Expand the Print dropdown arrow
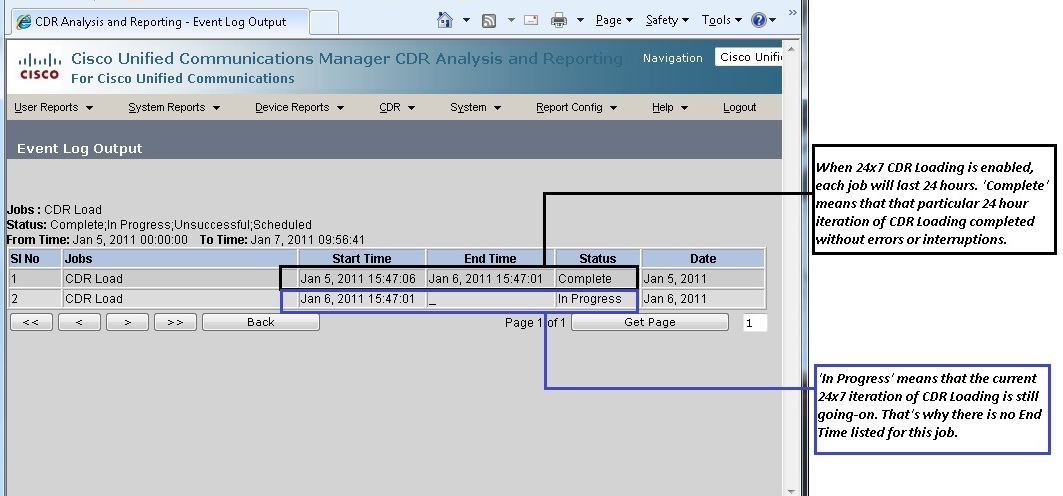The height and width of the screenshot is (496, 1063). pyautogui.click(x=580, y=20)
